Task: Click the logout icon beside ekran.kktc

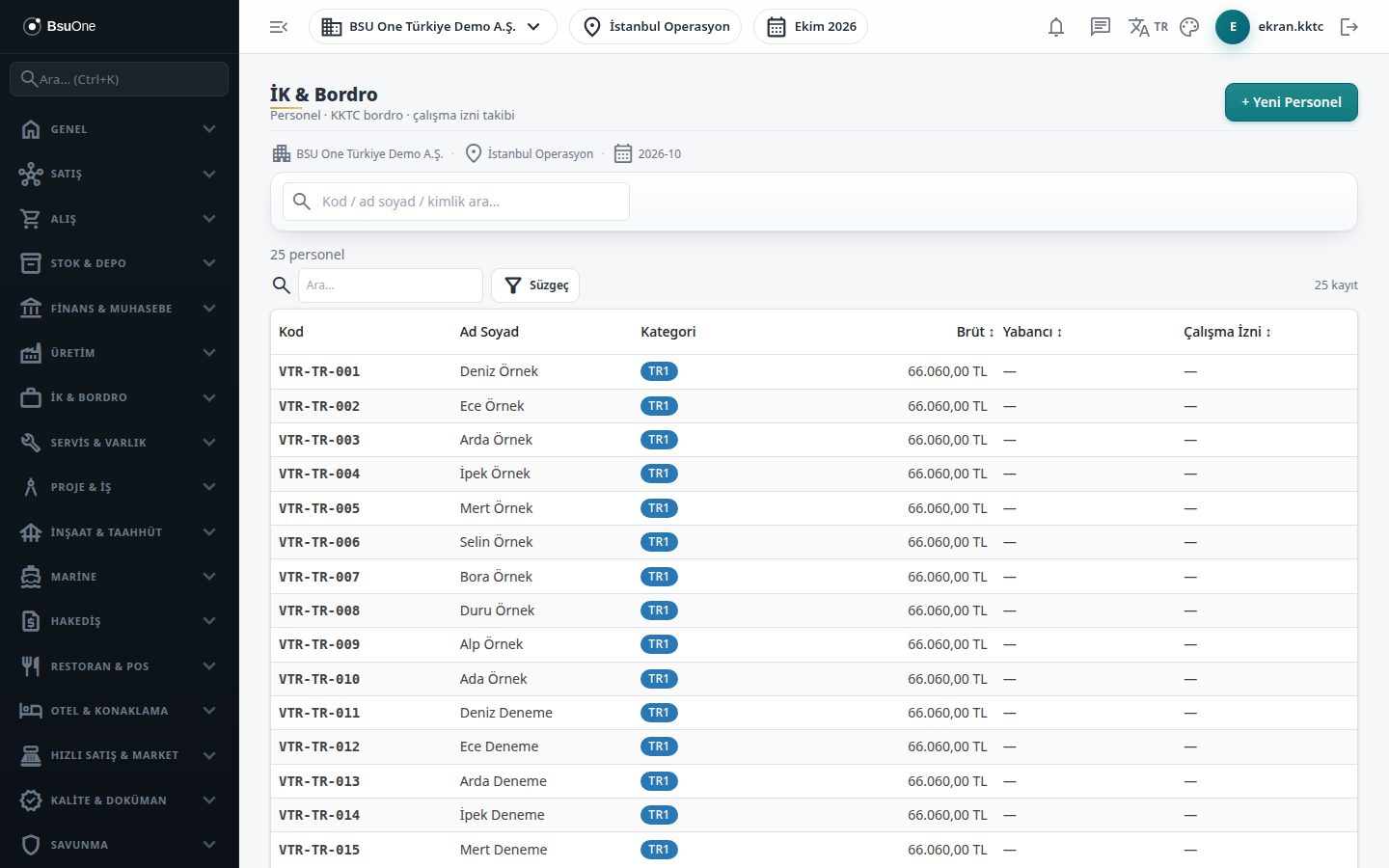Action: pyautogui.click(x=1349, y=27)
